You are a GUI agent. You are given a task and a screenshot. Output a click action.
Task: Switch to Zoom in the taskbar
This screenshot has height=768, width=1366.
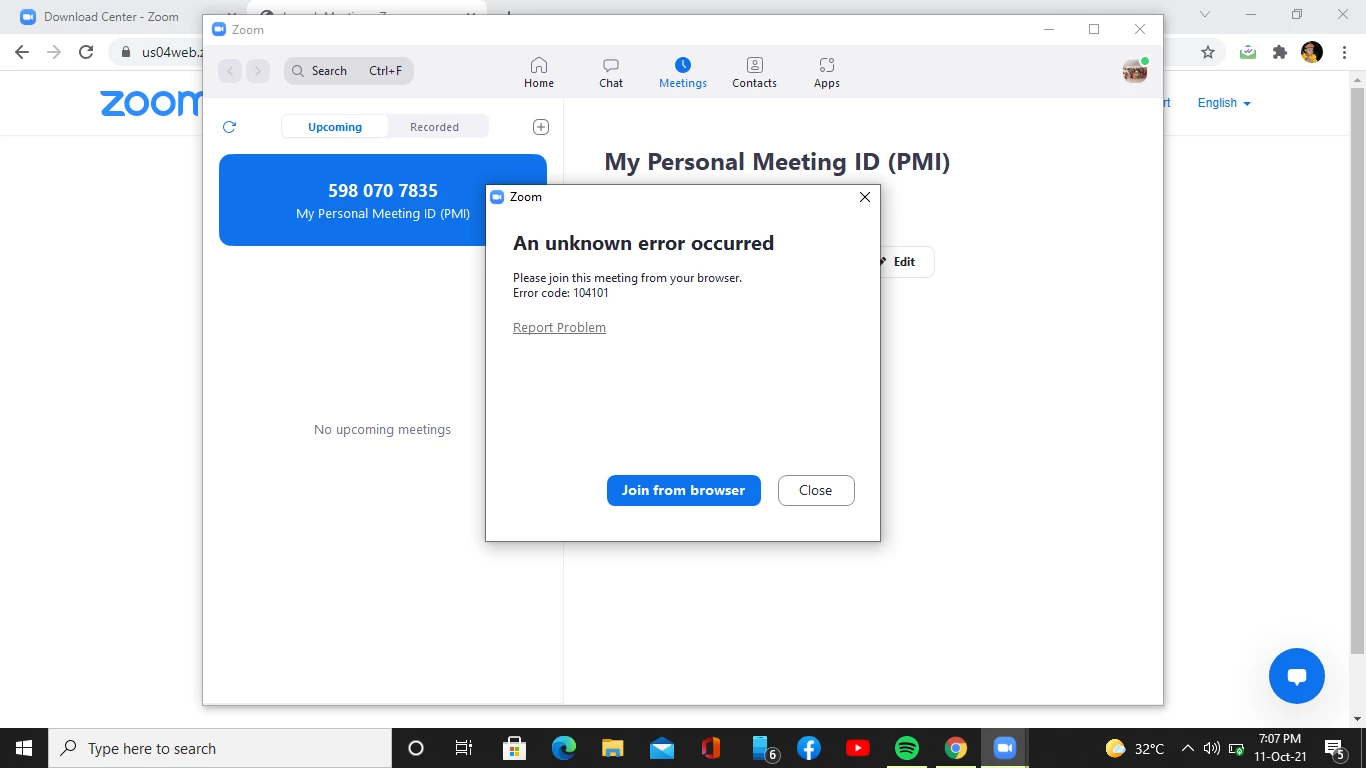coord(1005,748)
